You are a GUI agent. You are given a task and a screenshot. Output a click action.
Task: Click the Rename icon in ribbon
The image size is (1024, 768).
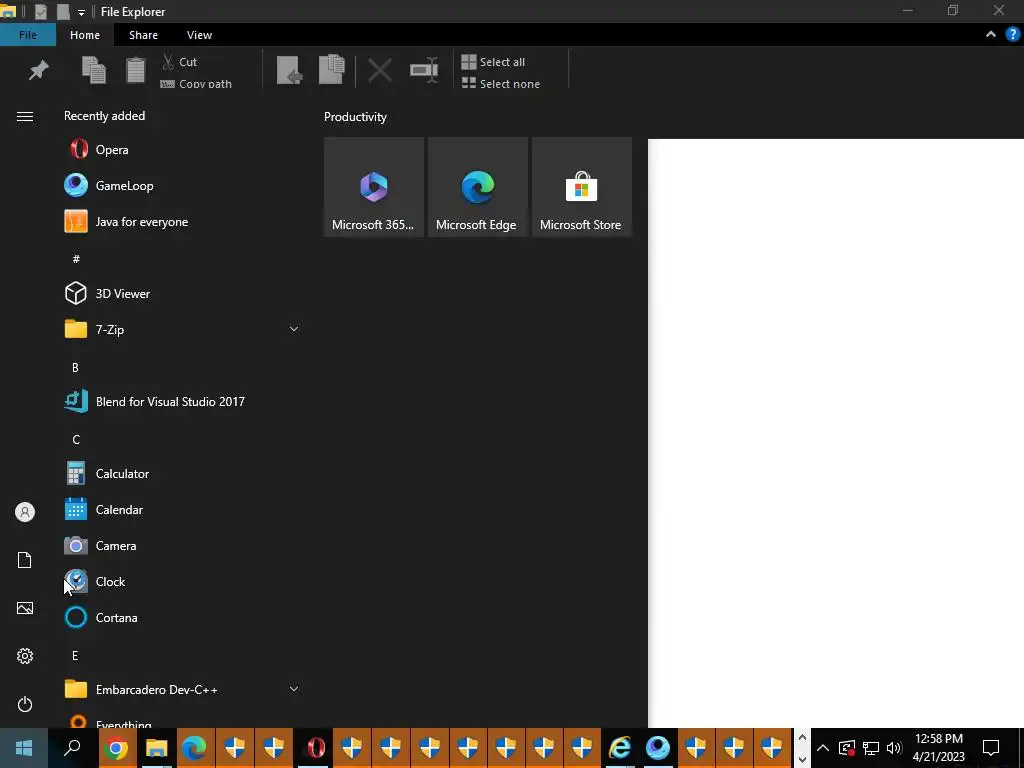tap(424, 69)
